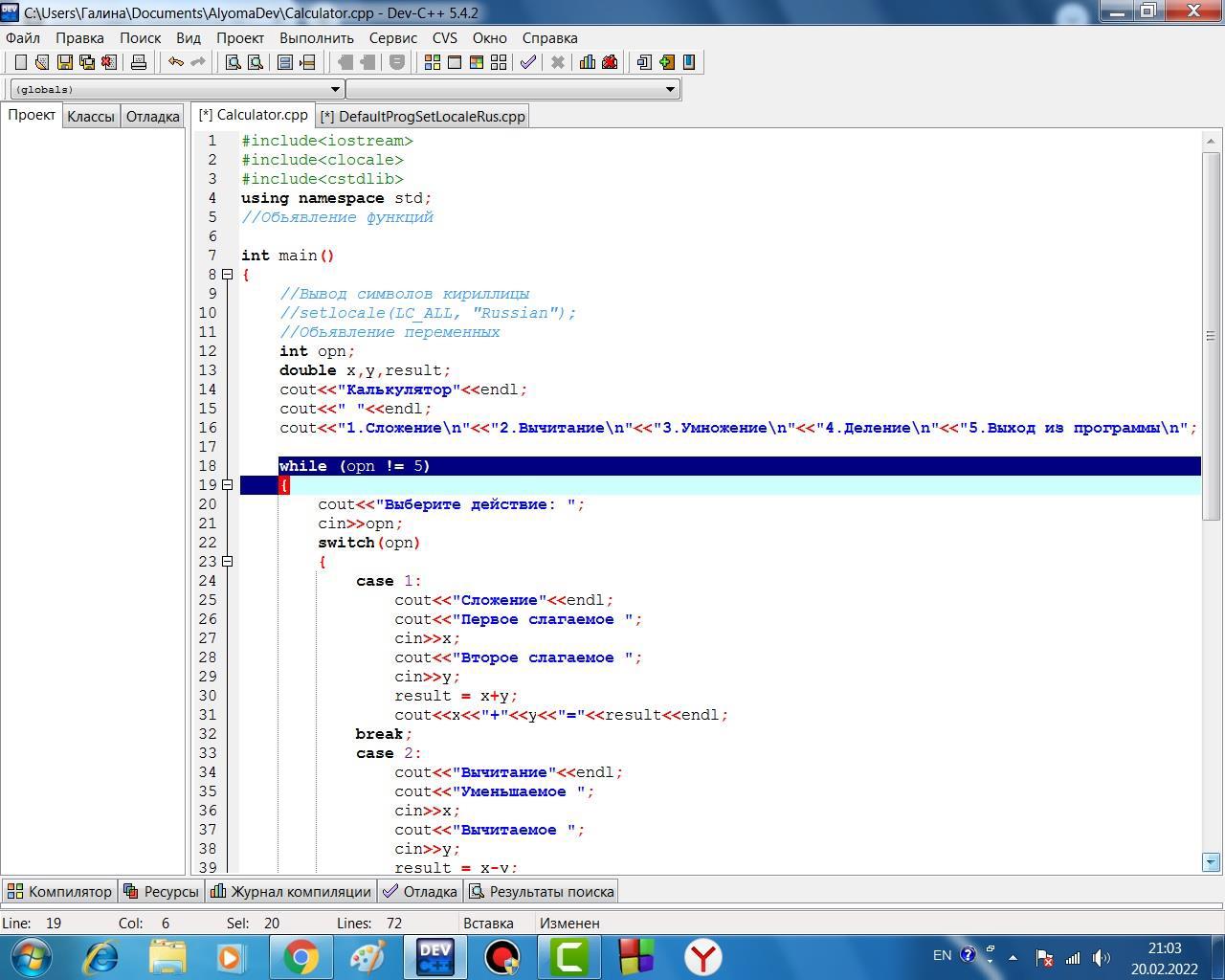Undo the last edit via the toolbar arrow
Screen dimensions: 1225x980
(176, 62)
